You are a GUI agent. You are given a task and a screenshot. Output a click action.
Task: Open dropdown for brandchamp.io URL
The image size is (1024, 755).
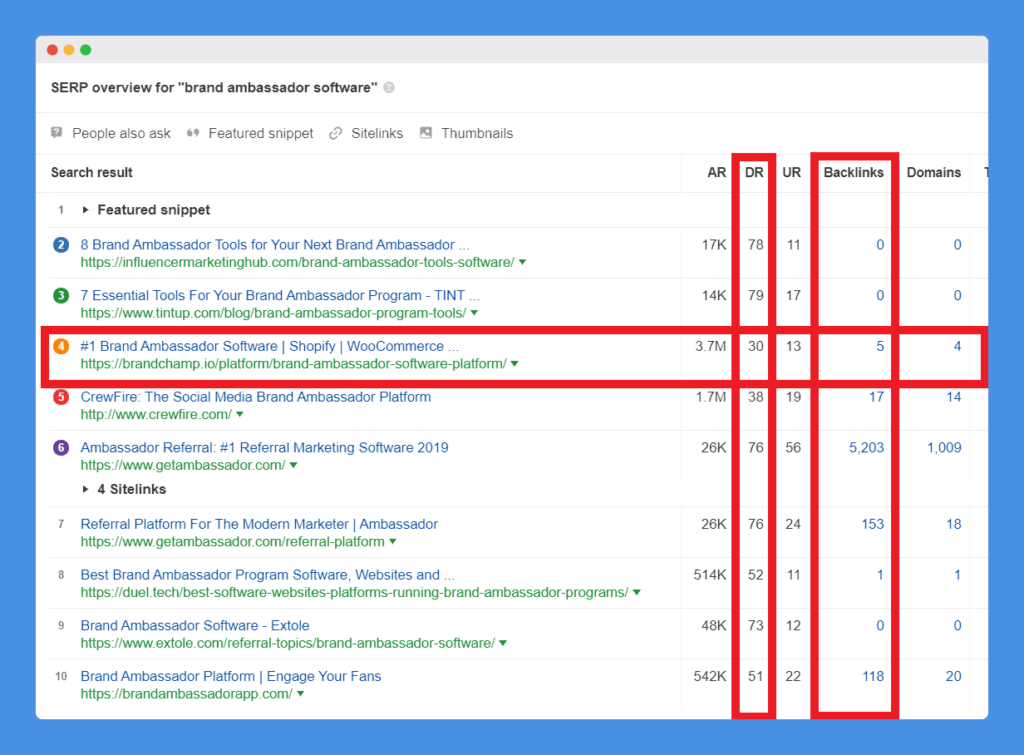[x=515, y=364]
